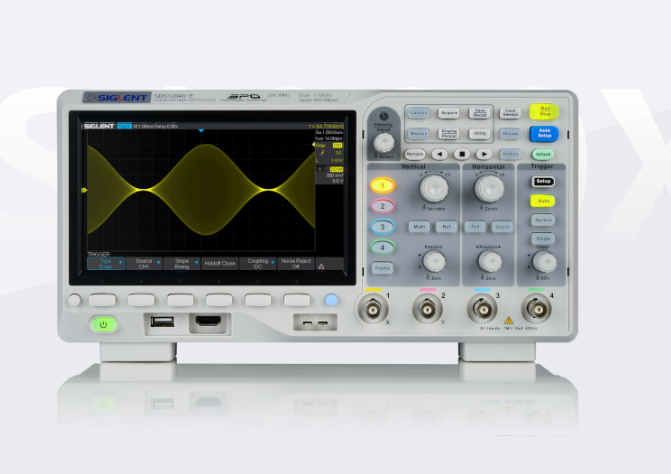This screenshot has width=671, height=474.
Task: Click the Horizontal Zoom timebase knob
Action: (489, 188)
